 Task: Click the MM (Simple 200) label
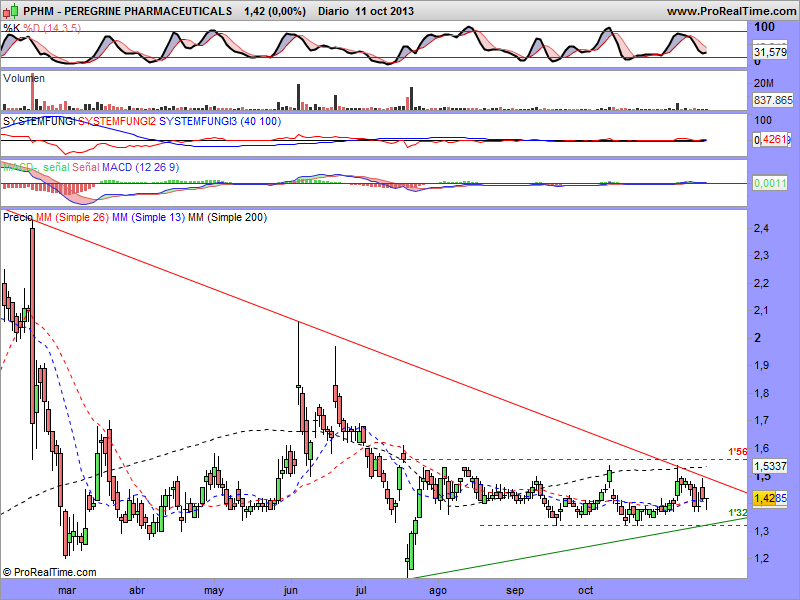coord(228,217)
